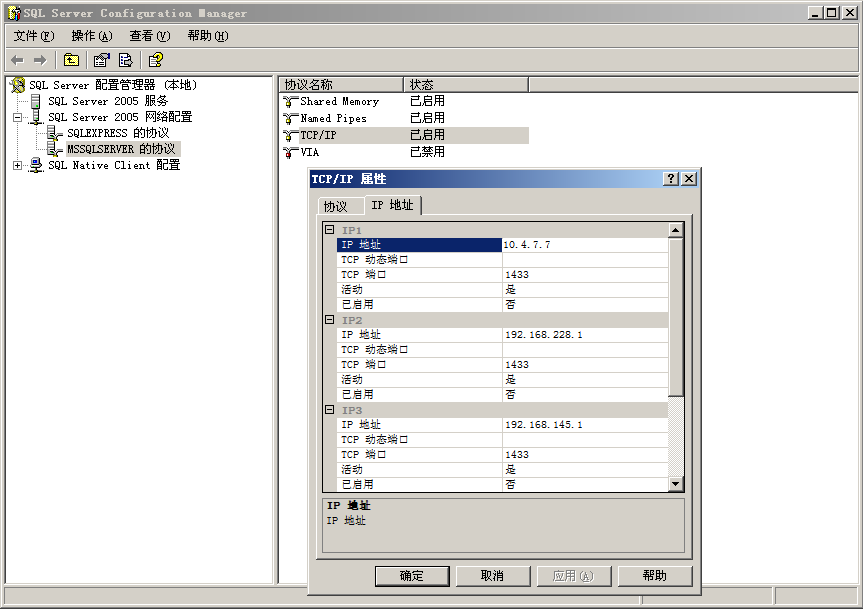Click the up one level folder icon
The image size is (863, 609).
click(x=70, y=59)
